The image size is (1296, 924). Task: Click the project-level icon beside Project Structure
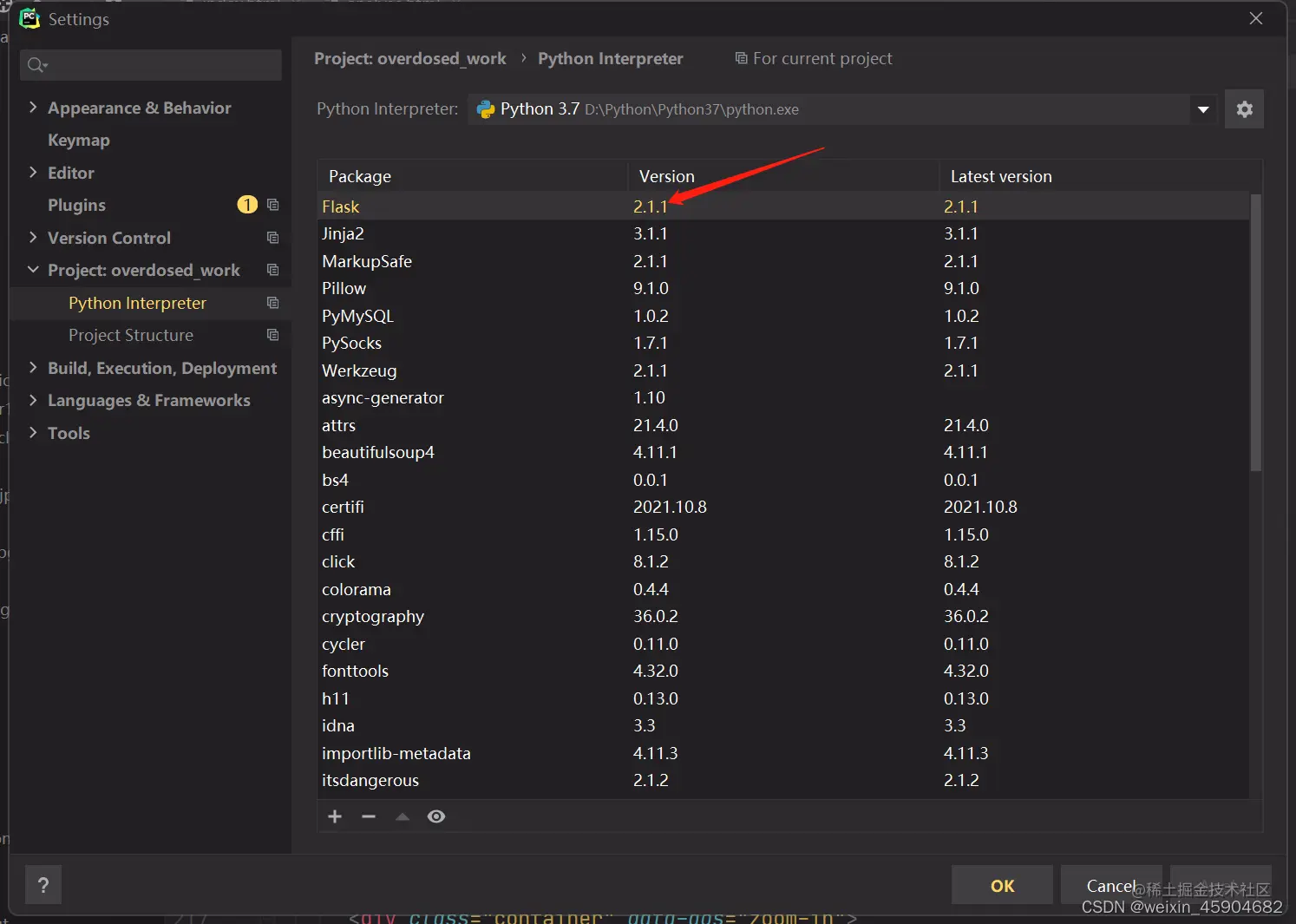(272, 335)
